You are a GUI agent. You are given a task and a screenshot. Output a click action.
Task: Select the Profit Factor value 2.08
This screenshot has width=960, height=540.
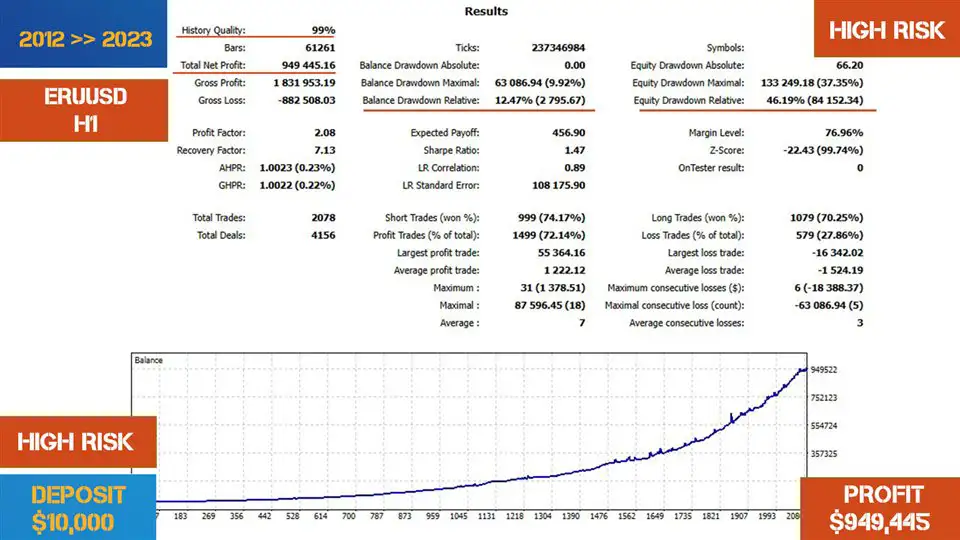pyautogui.click(x=322, y=133)
